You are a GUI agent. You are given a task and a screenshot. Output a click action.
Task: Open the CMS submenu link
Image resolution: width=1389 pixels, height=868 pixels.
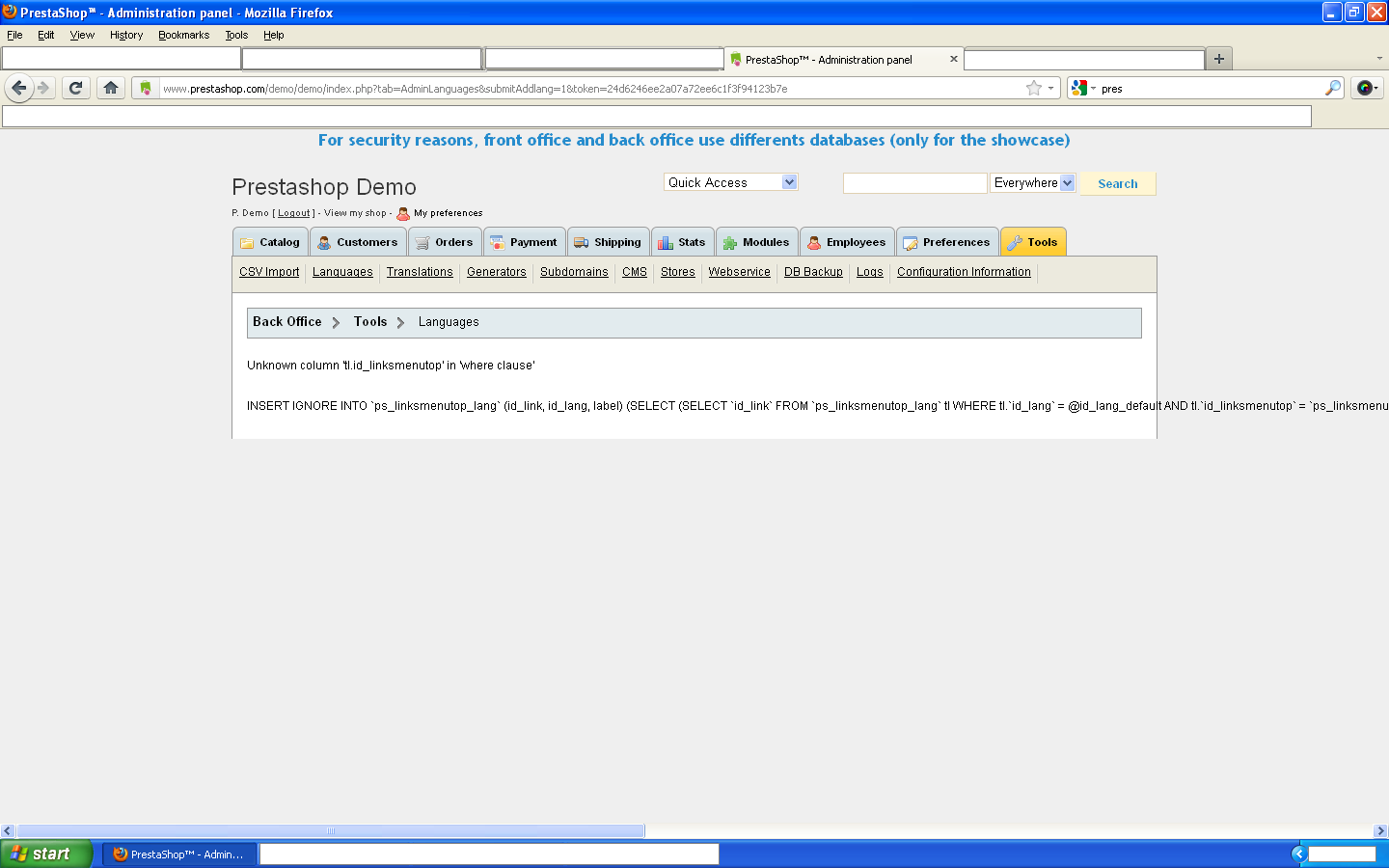pos(635,272)
